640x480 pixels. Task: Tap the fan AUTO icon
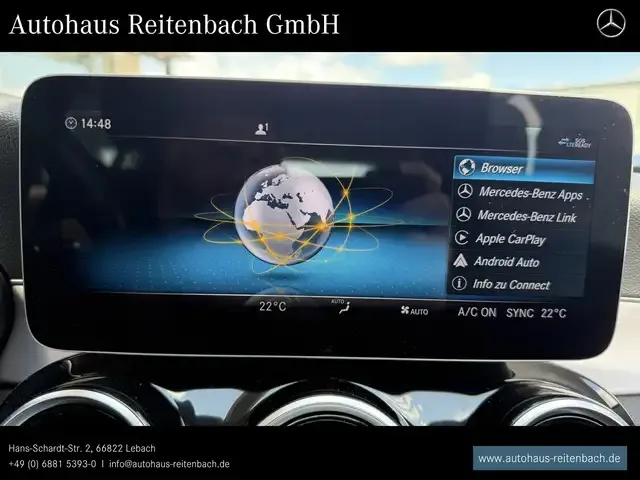(414, 311)
